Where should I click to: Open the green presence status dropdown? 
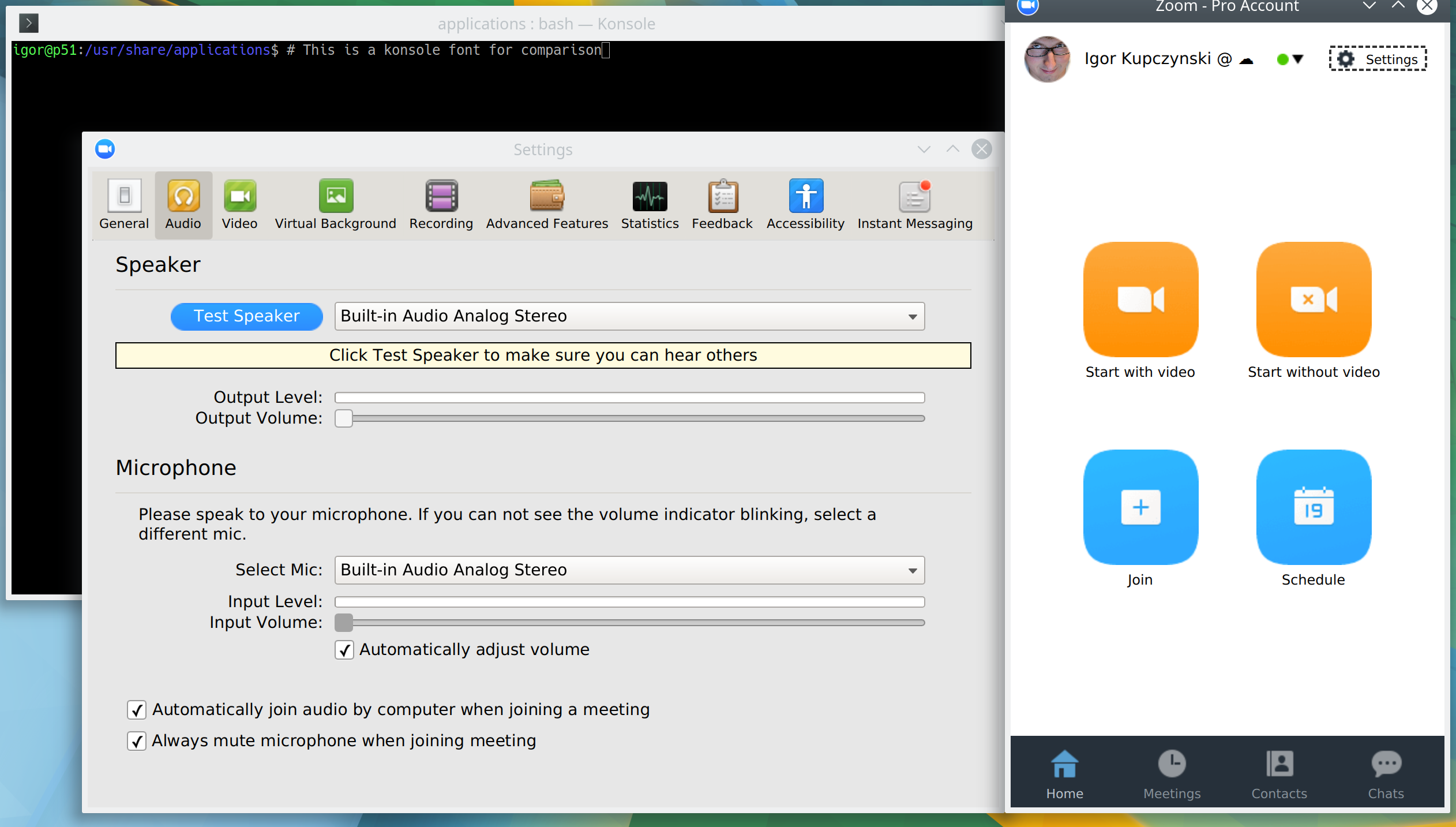click(1290, 59)
